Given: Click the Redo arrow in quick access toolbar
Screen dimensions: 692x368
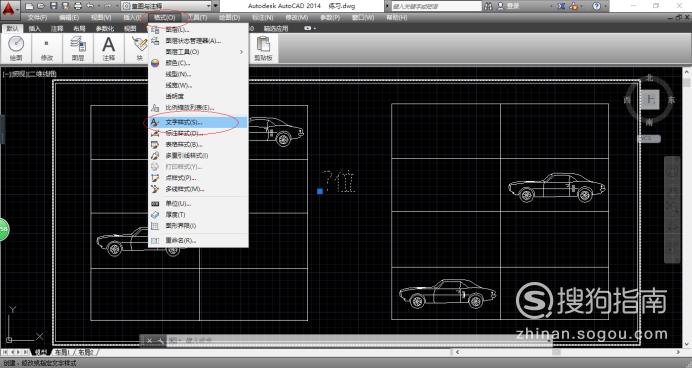Looking at the screenshot, I should 107,6.
